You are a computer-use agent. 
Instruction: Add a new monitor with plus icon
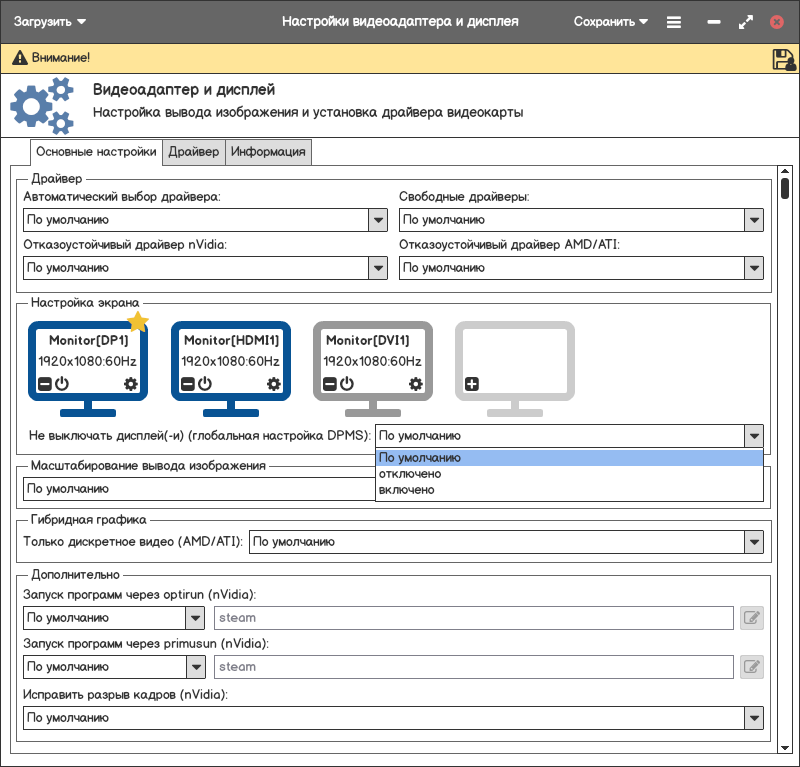coord(472,384)
